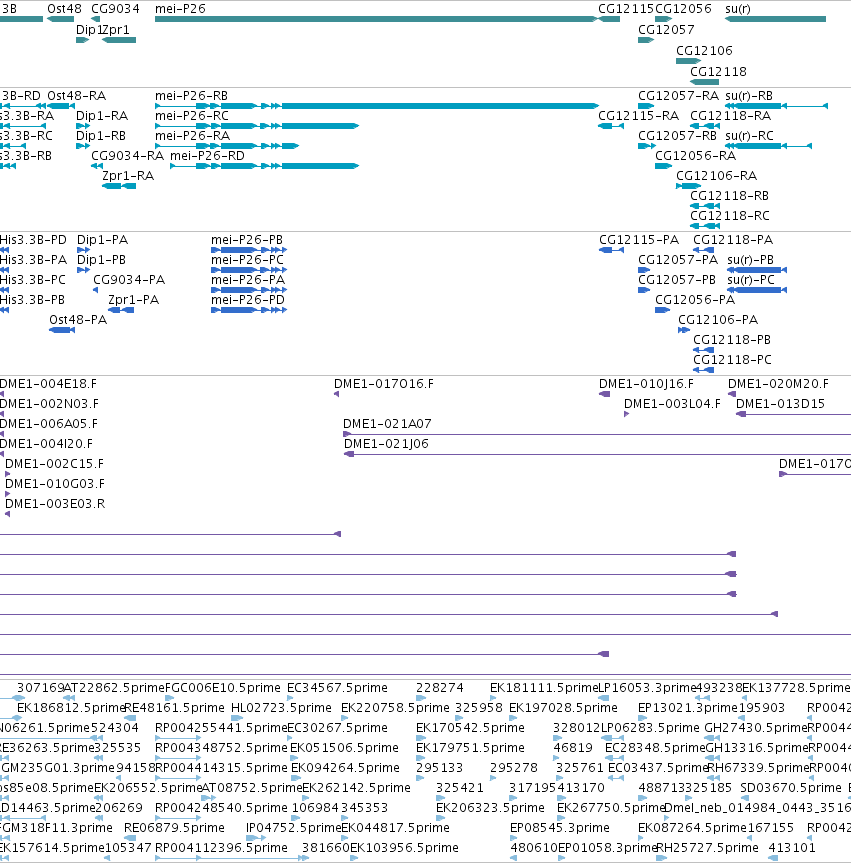Select the Dip1-RA transcript label
Viewport: 851px width, 863px height.
tap(102, 116)
